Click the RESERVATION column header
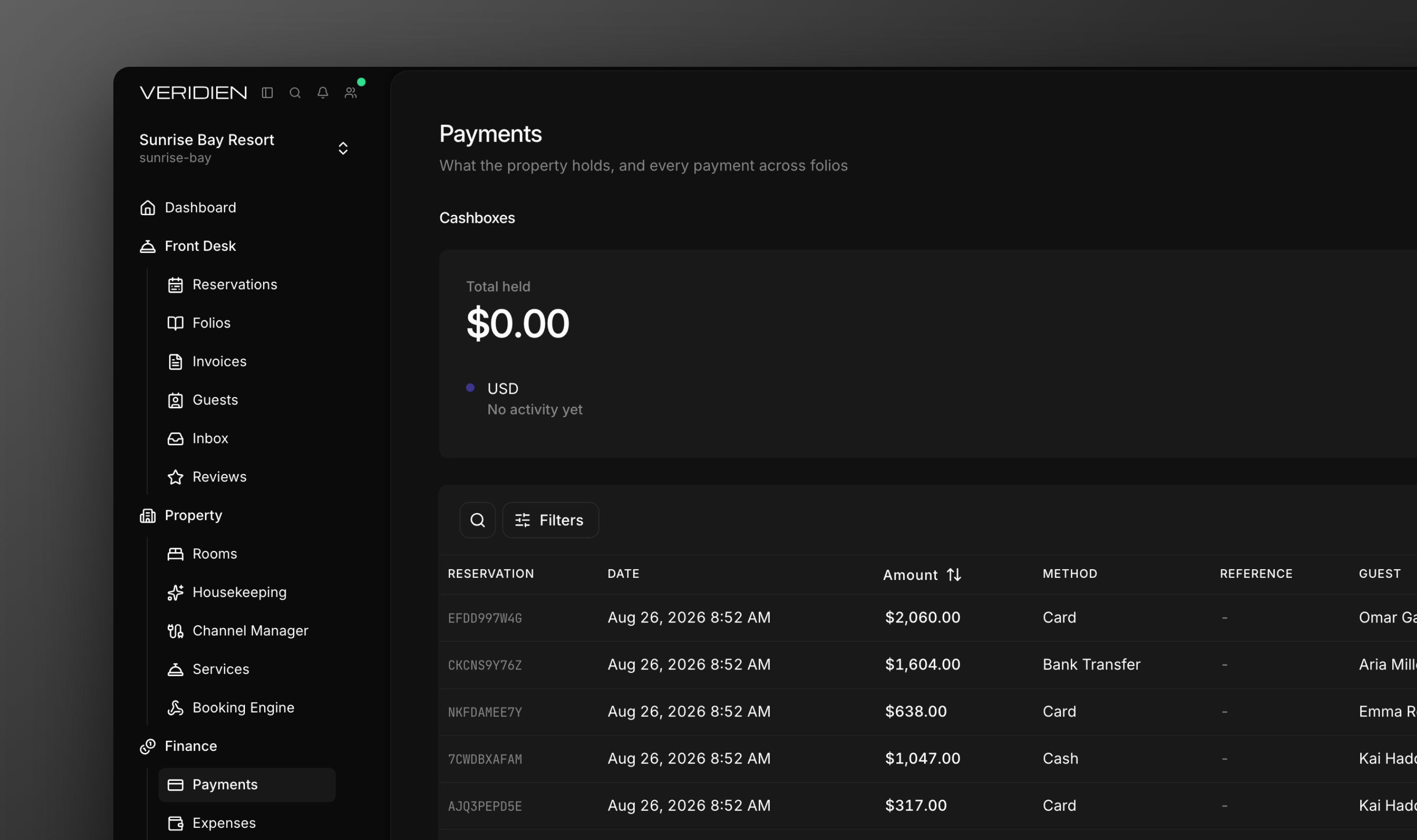Screen dimensions: 1417x840 [491, 574]
